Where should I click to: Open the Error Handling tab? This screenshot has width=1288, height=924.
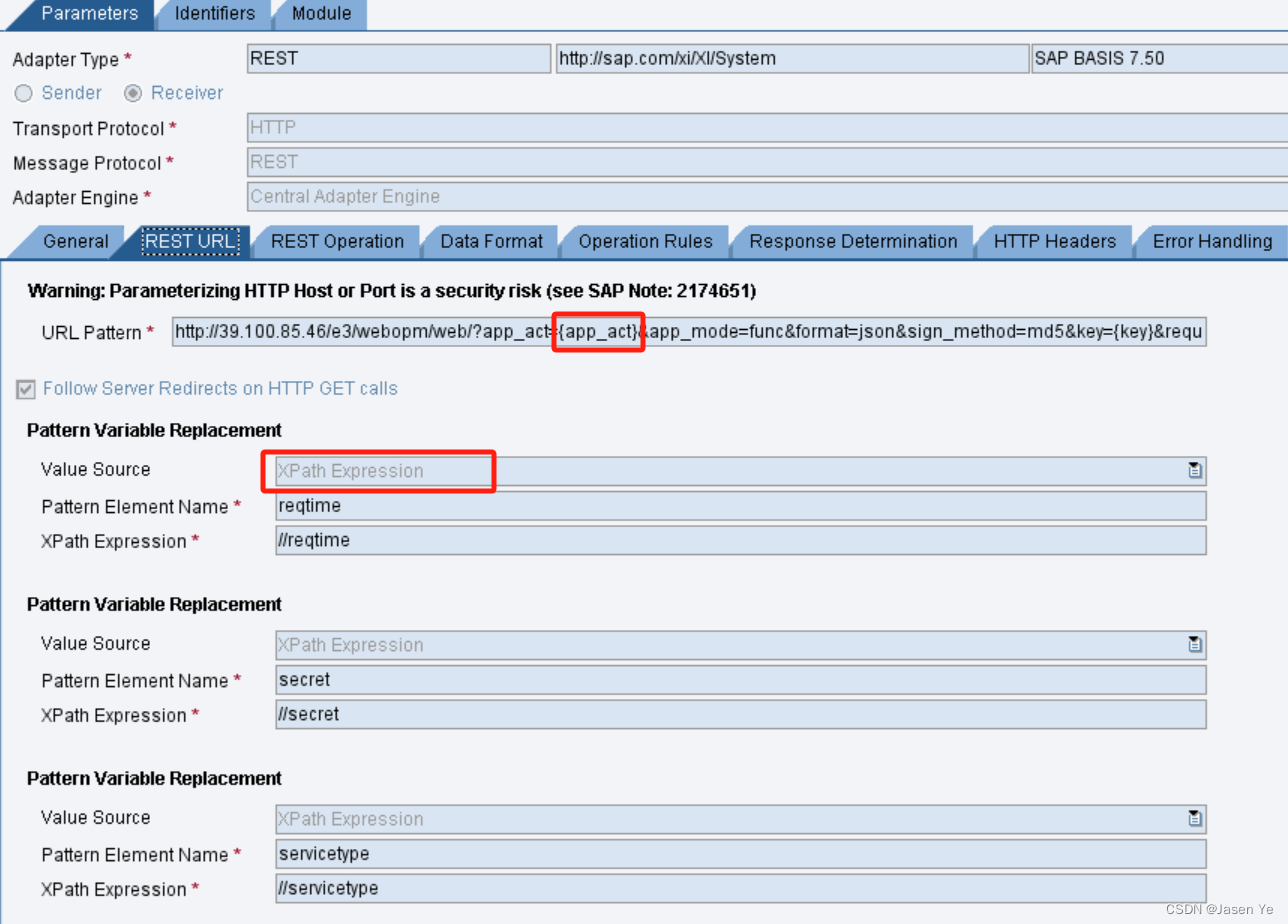tap(1210, 241)
